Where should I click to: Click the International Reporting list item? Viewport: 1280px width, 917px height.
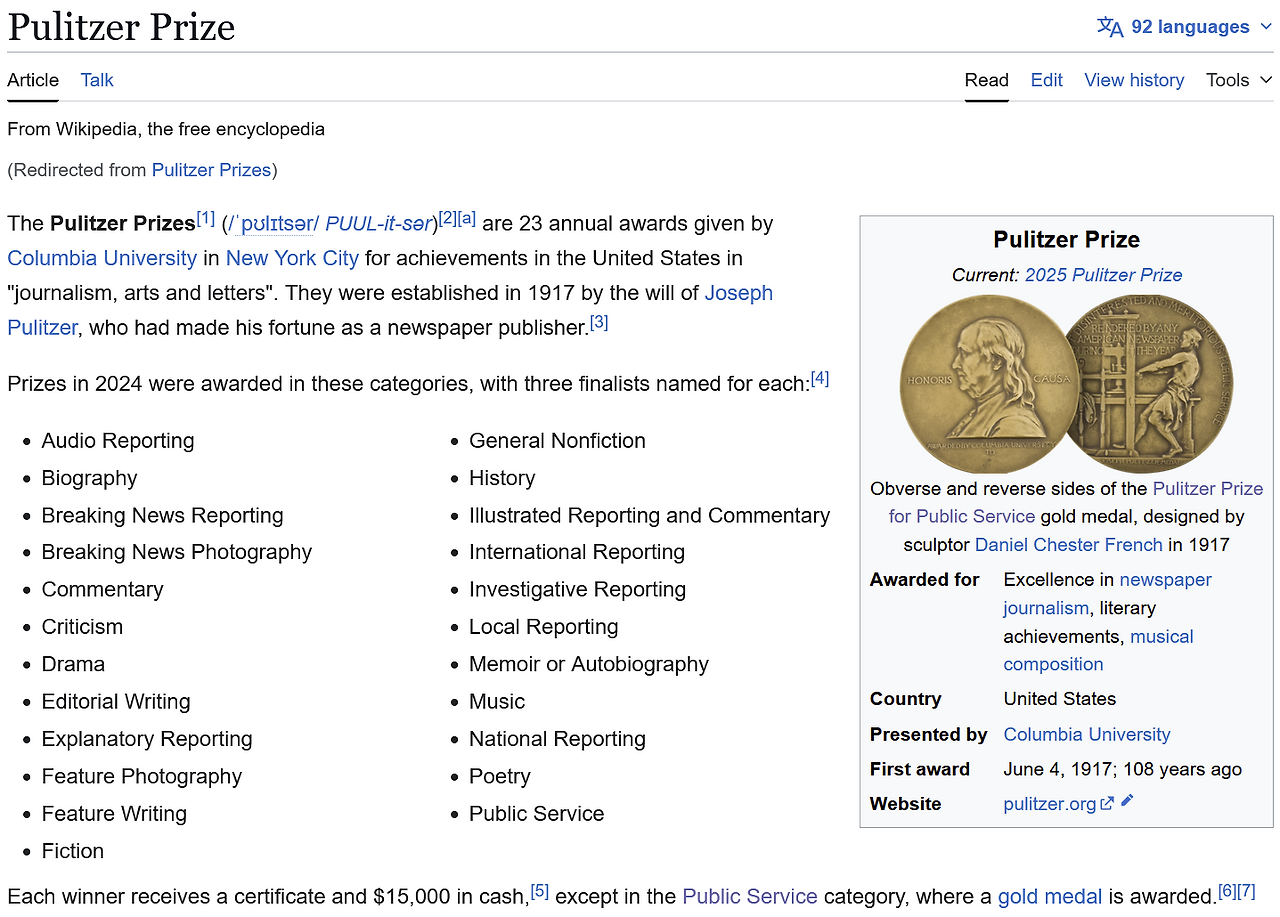point(577,552)
